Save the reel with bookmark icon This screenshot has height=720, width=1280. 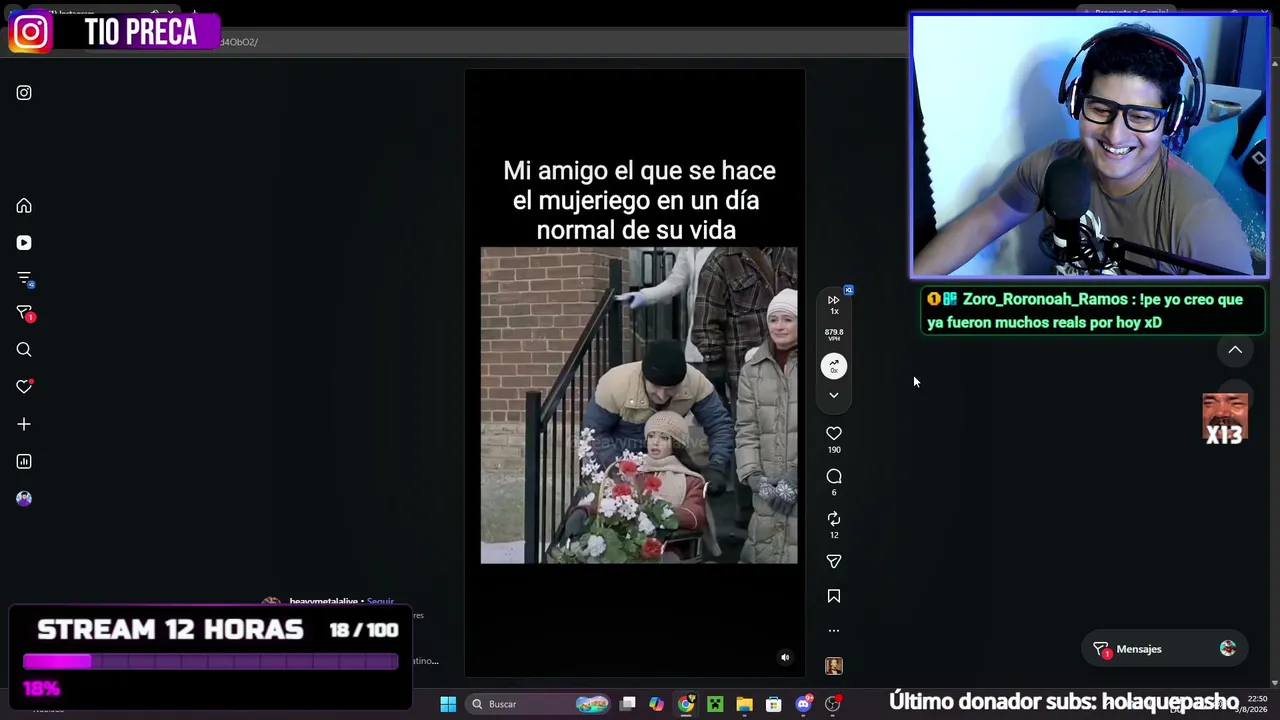click(x=834, y=596)
